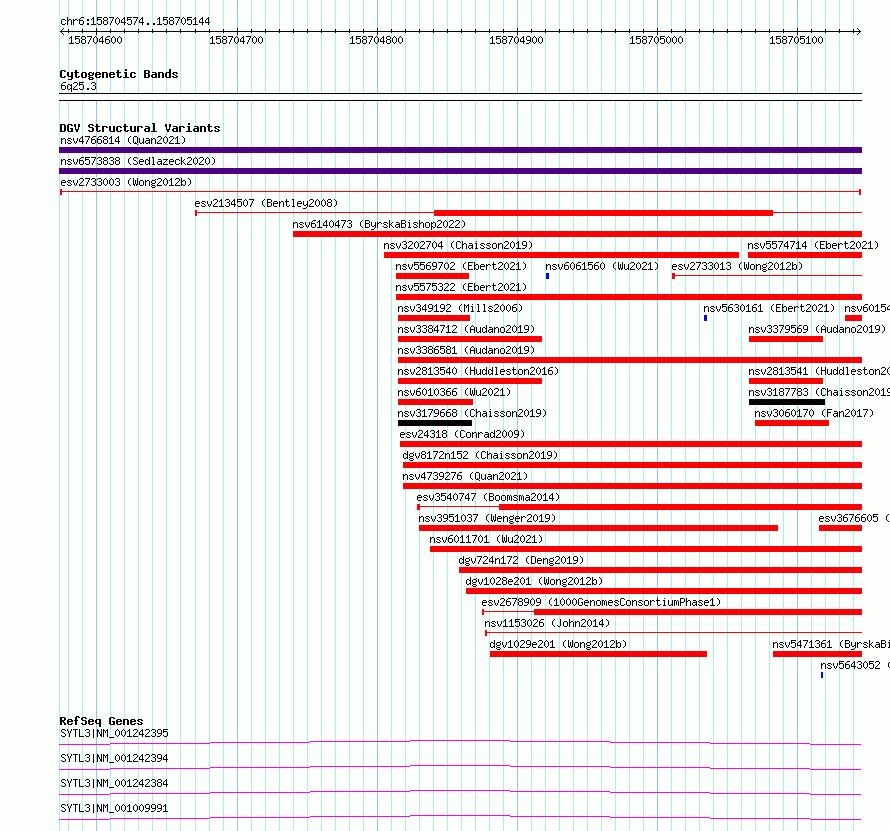Select the esv2733003 (Wong2012b) variant label
Image resolution: width=890 pixels, height=831 pixels.
pyautogui.click(x=126, y=182)
